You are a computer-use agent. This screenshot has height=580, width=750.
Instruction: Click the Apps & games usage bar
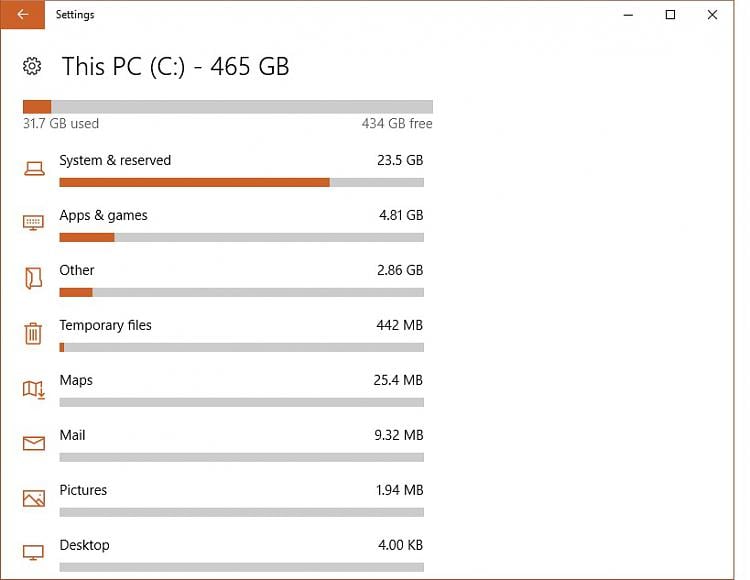coord(241,237)
